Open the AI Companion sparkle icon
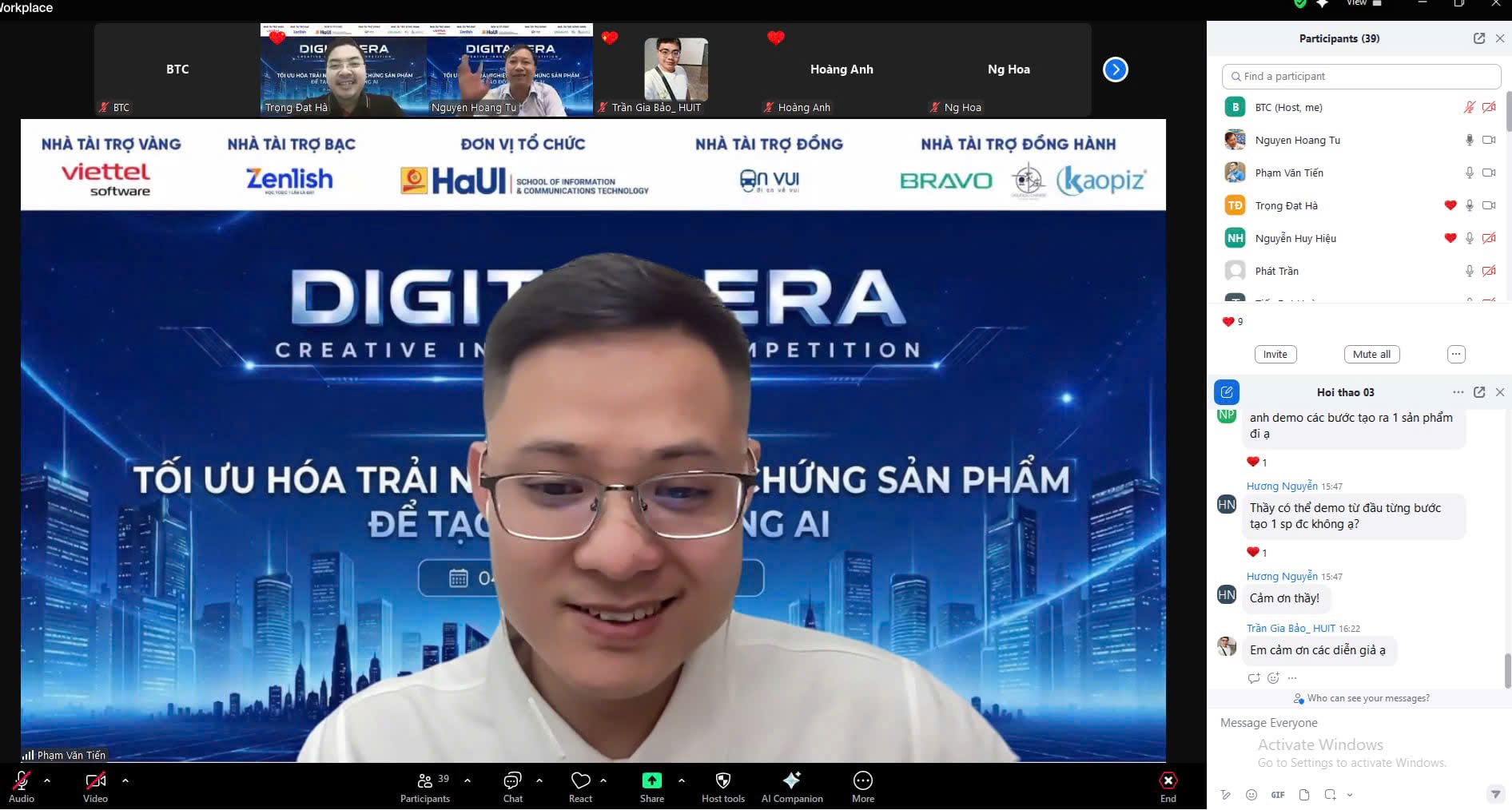Image resolution: width=1512 pixels, height=810 pixels. click(x=792, y=780)
